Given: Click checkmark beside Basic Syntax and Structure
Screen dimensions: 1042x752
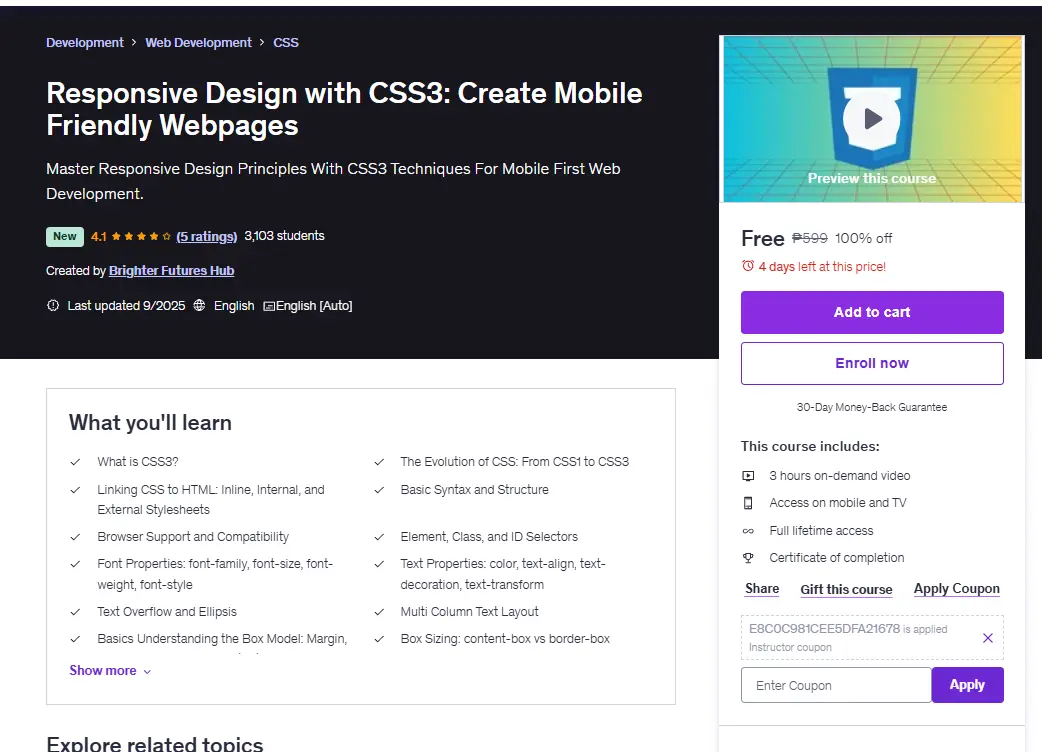Looking at the screenshot, I should click(x=379, y=490).
